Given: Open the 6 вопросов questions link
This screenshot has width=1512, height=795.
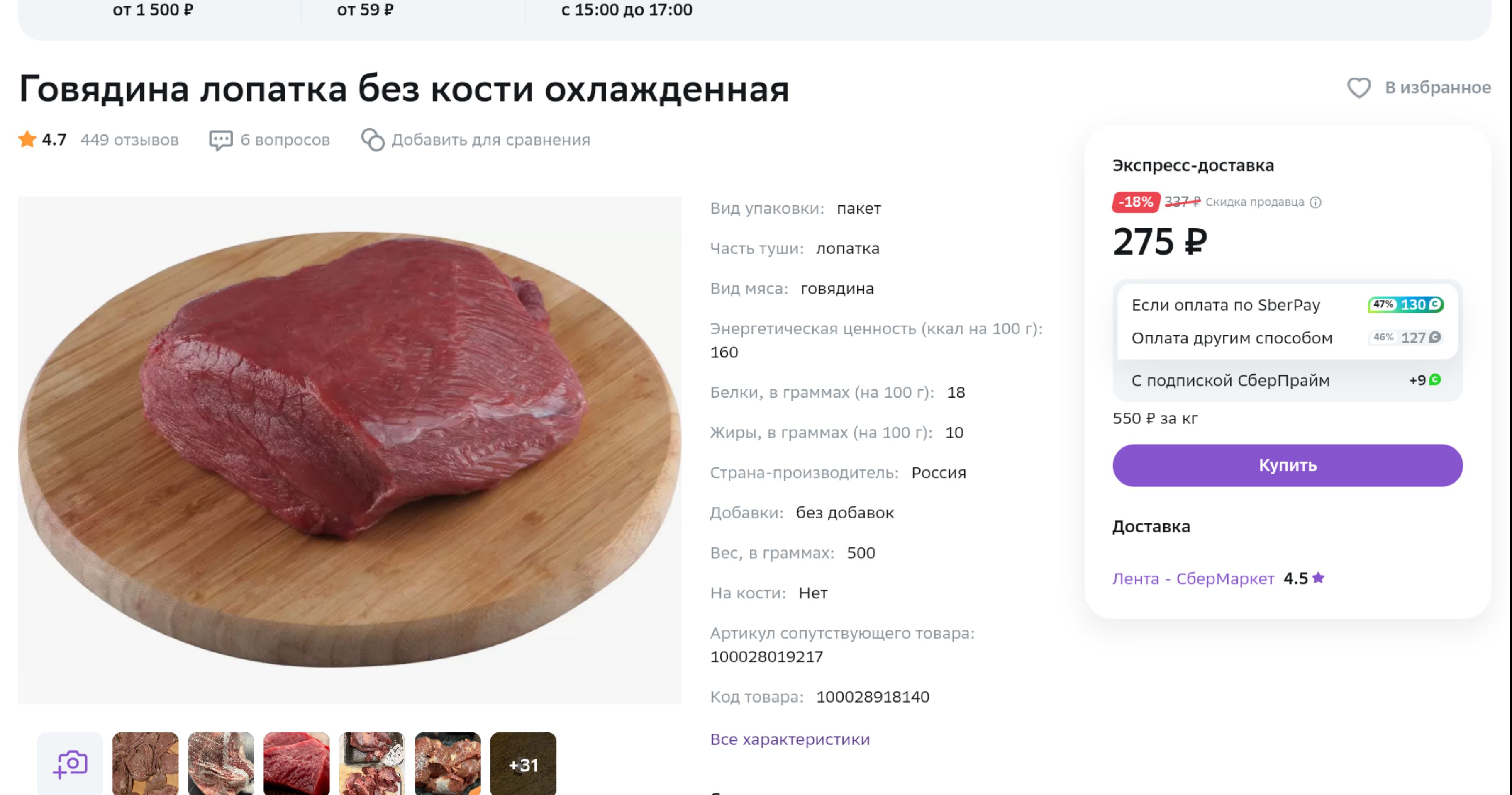Looking at the screenshot, I should (x=285, y=140).
